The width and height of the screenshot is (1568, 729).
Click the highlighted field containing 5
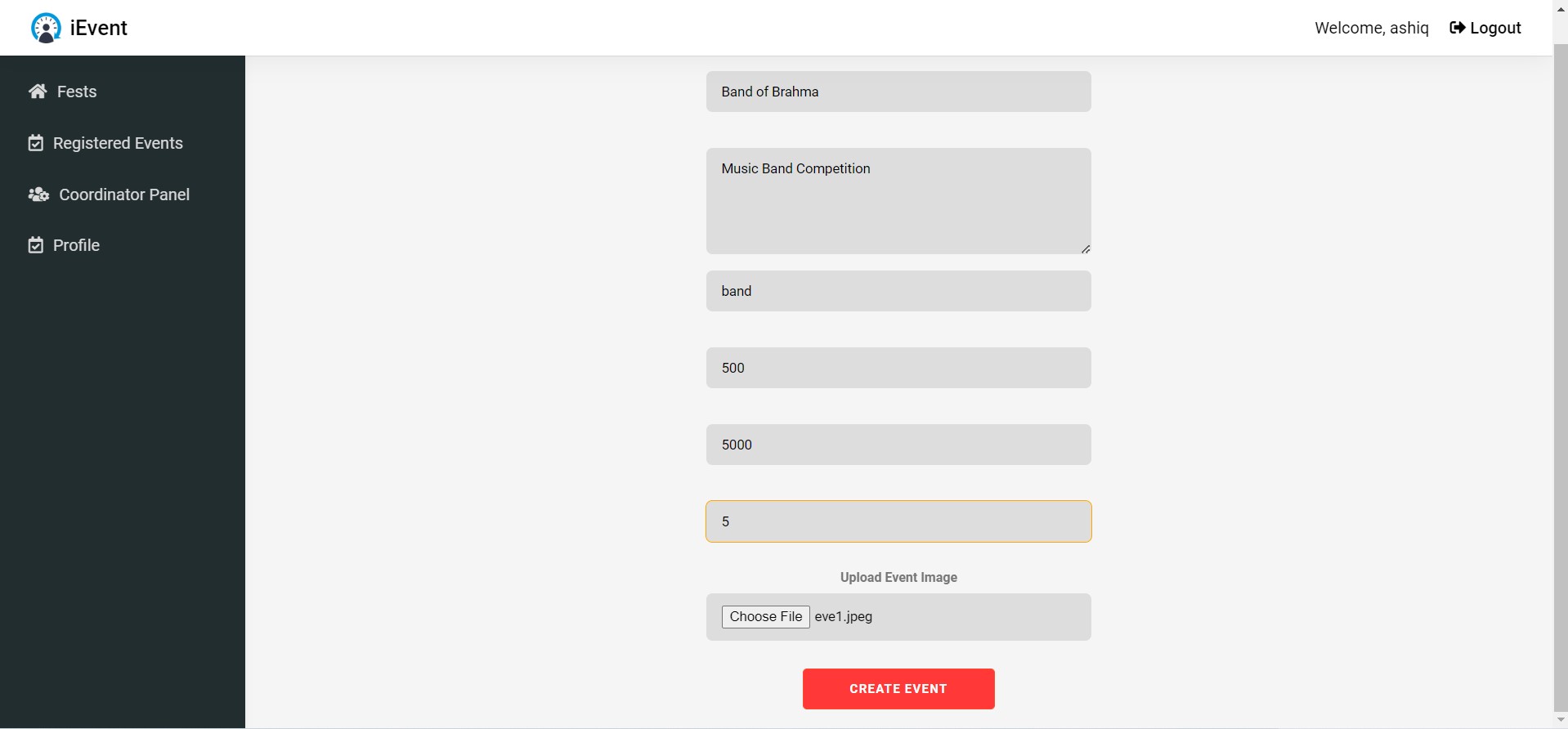tap(898, 521)
